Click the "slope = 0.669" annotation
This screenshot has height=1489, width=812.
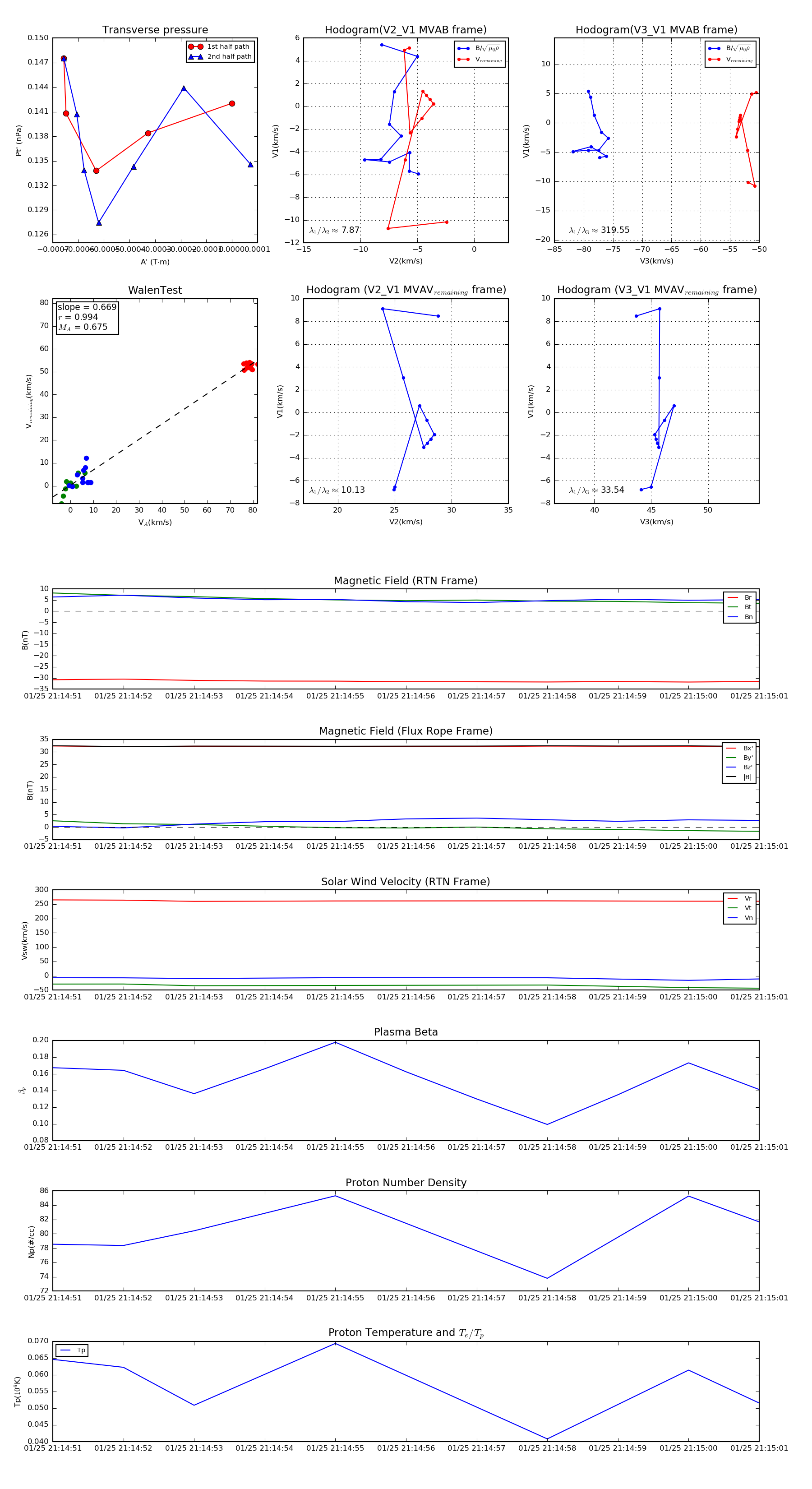pyautogui.click(x=87, y=307)
